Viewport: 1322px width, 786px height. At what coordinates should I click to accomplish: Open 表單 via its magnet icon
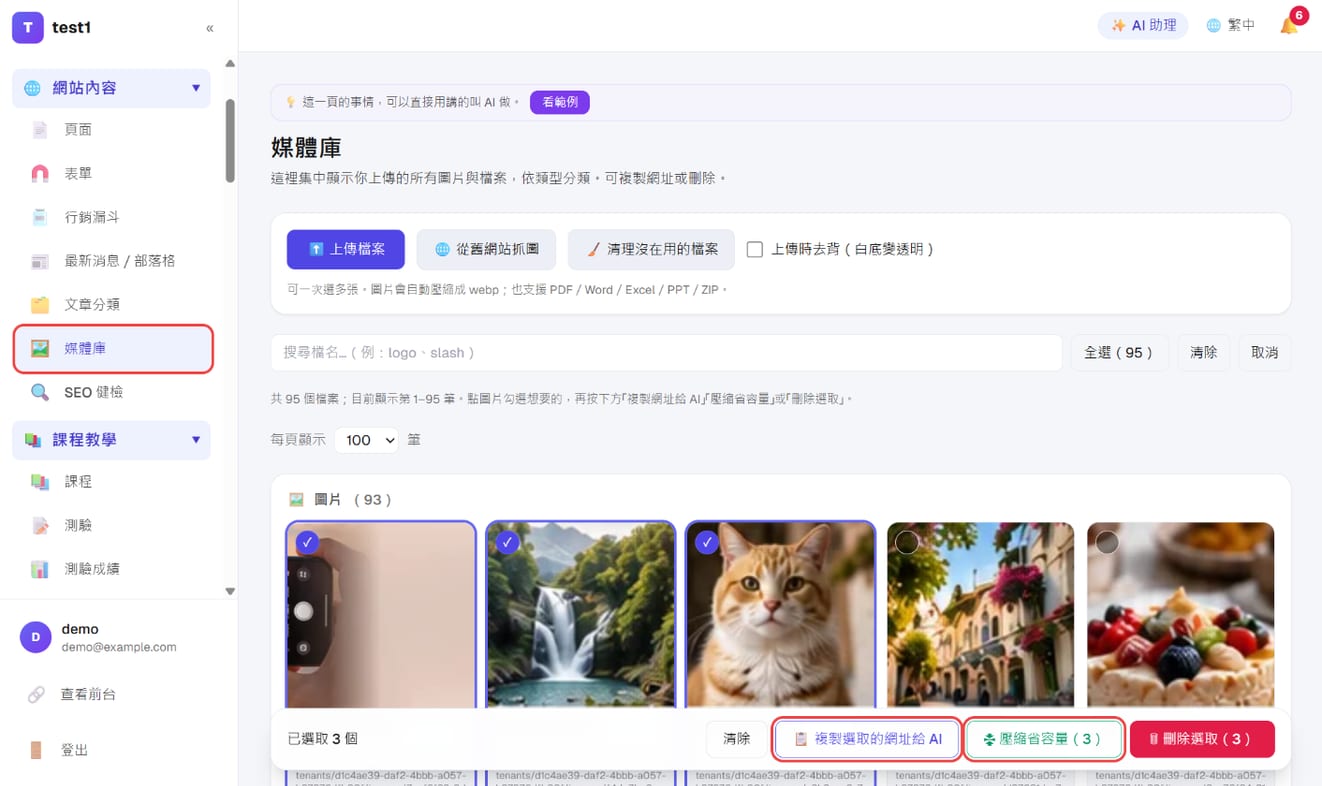[x=40, y=174]
